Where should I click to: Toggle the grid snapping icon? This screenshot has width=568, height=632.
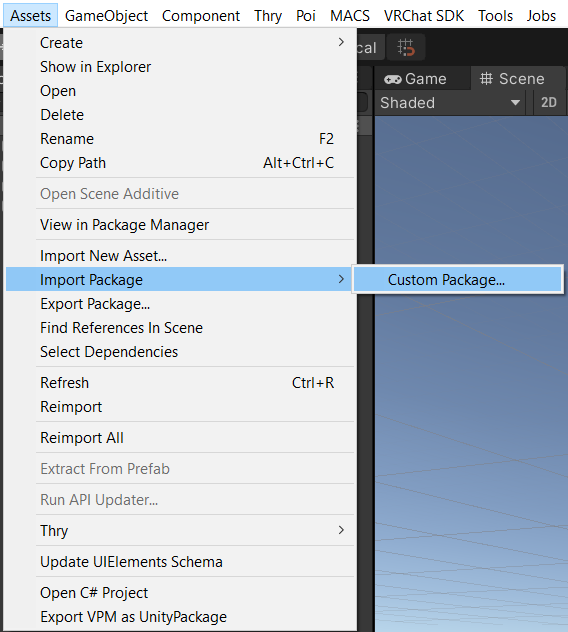click(x=406, y=48)
